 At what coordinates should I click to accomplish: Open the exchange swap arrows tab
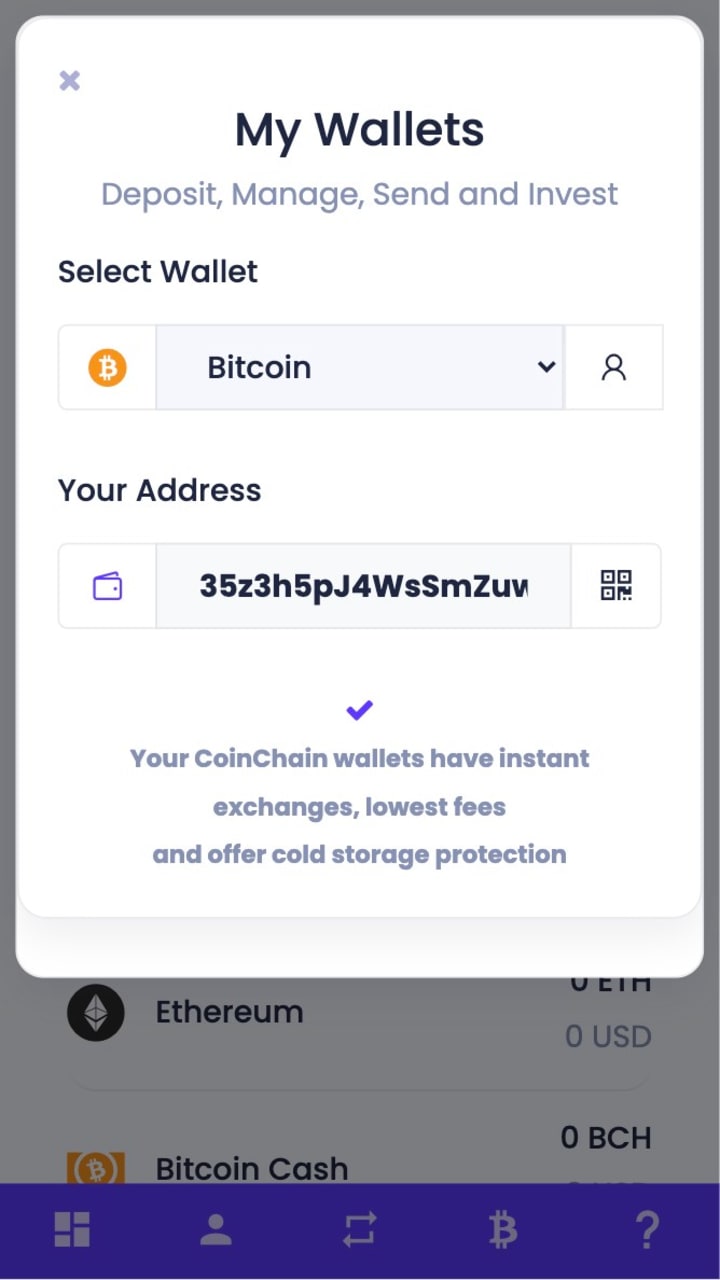tap(360, 1230)
